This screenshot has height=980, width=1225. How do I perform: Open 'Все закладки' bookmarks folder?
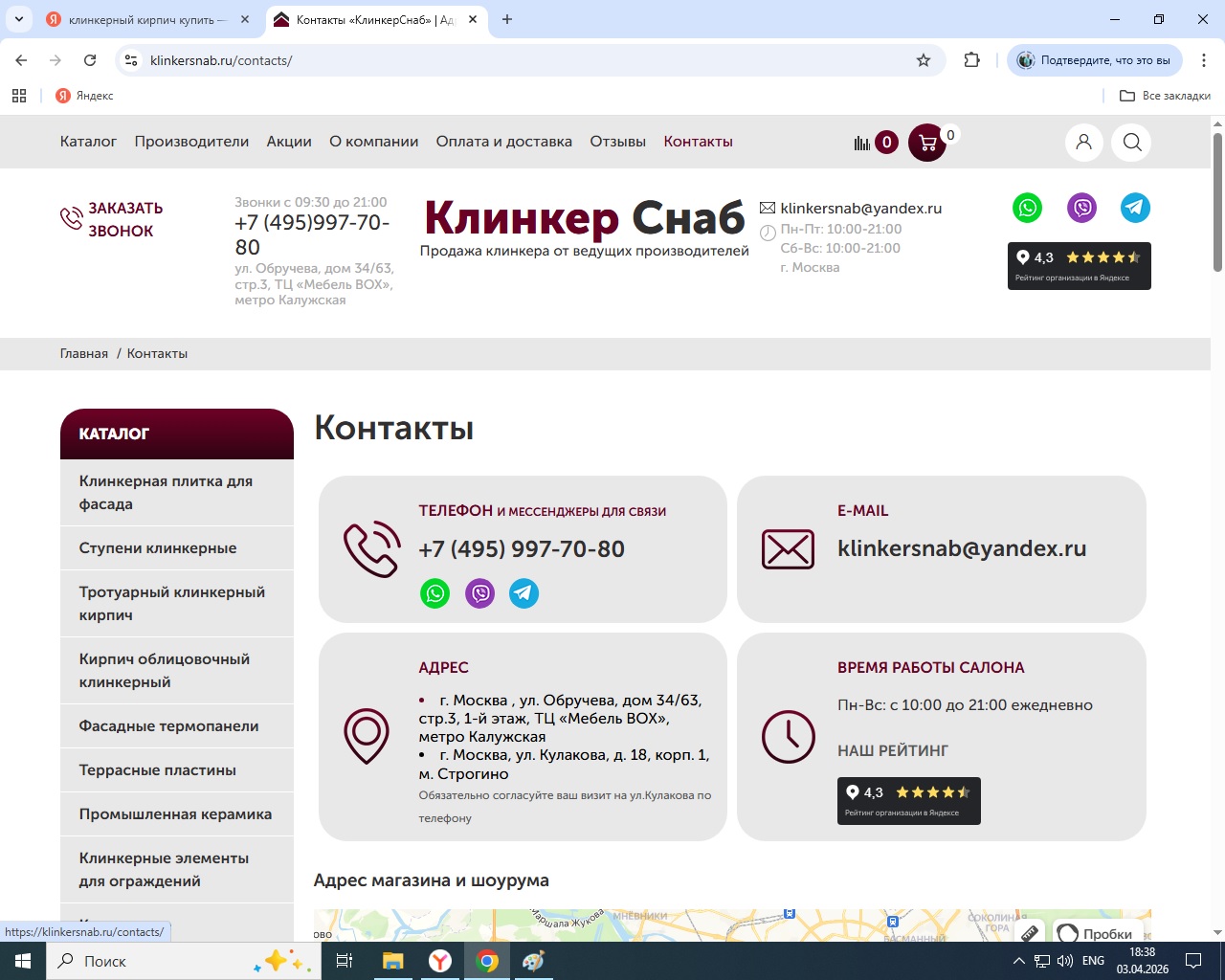coord(1165,96)
